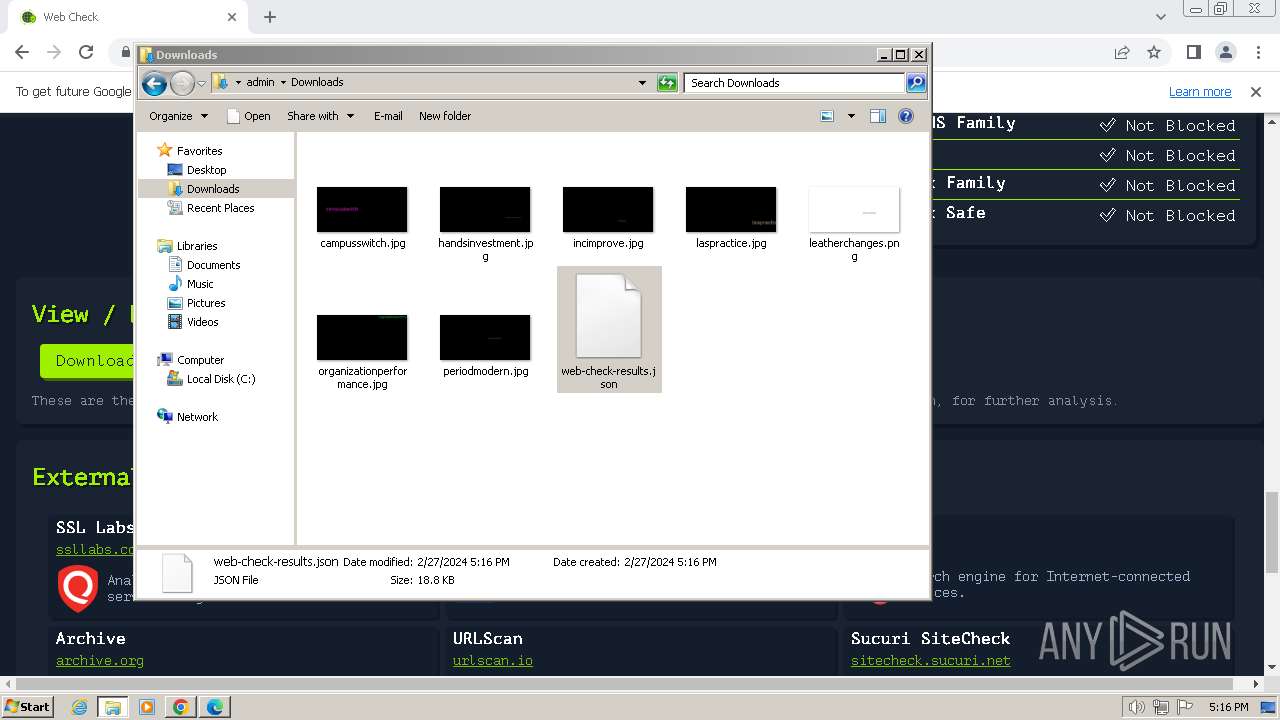This screenshot has width=1280, height=720.
Task: Open a new Chrome tab
Action: (x=270, y=17)
